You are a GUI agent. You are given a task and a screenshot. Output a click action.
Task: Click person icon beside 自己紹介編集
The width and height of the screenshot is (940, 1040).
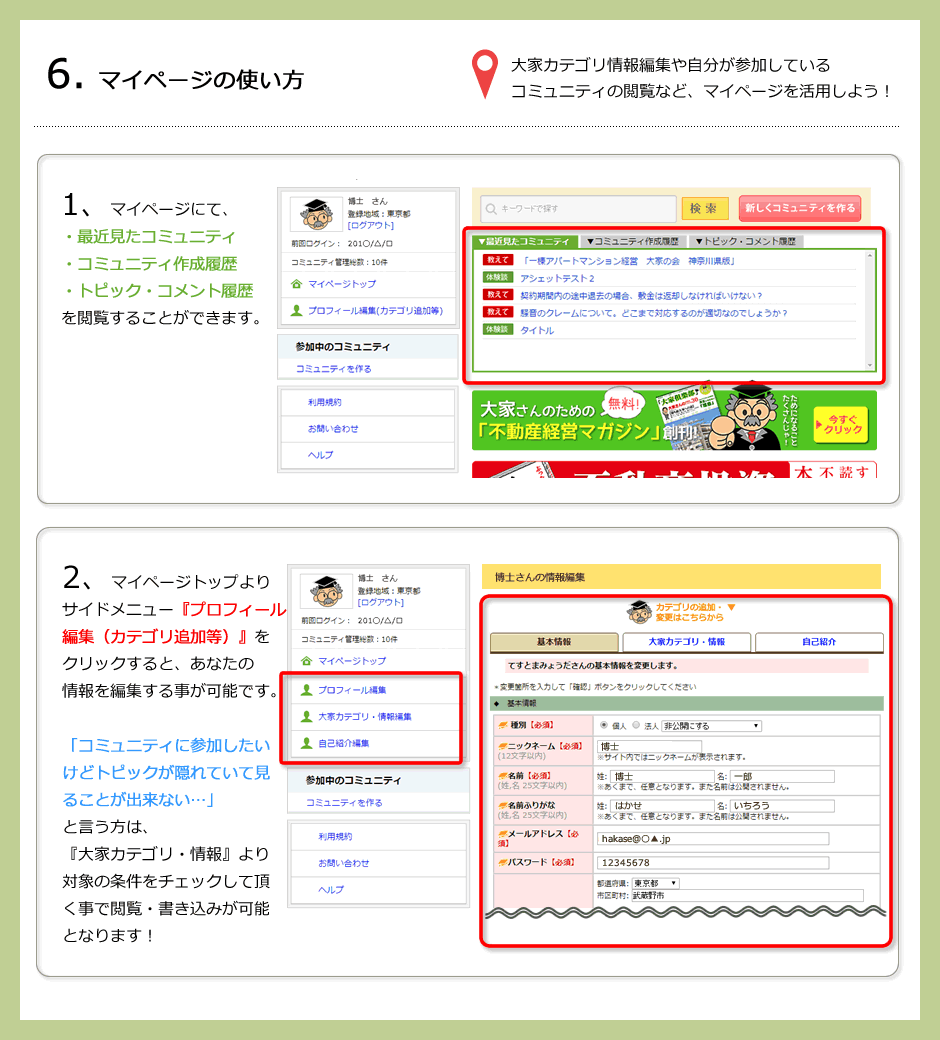click(x=306, y=743)
